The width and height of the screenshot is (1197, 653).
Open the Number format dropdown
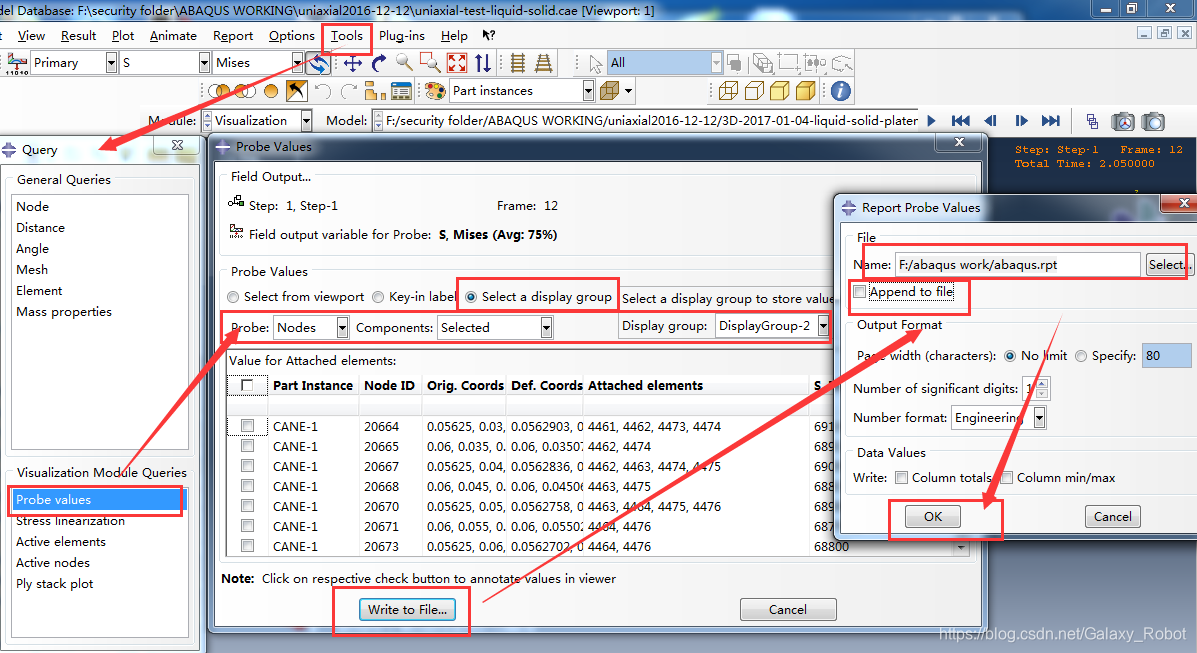1040,418
